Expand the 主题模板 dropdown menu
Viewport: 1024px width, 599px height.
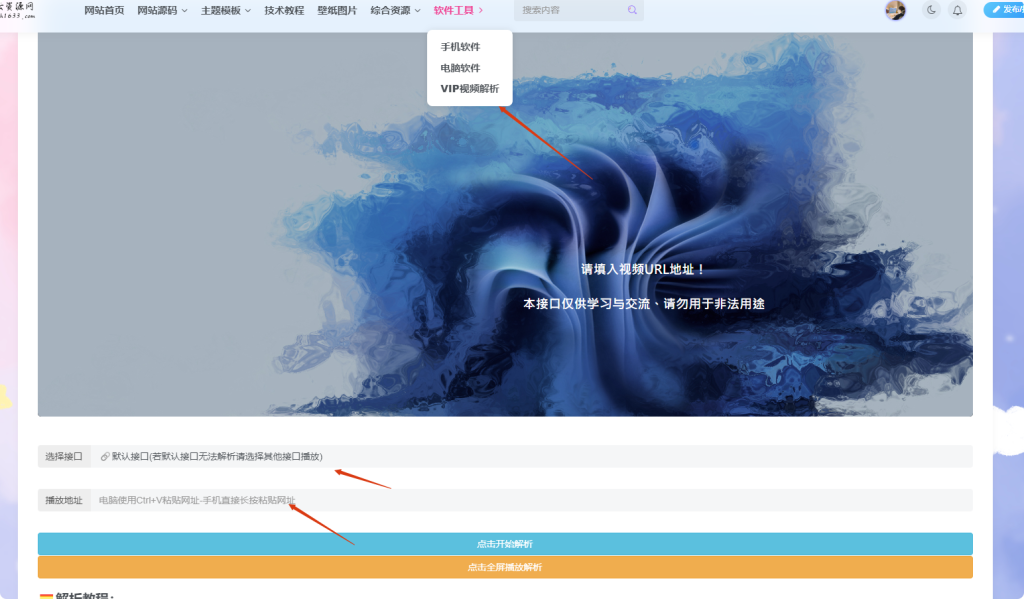(x=224, y=9)
